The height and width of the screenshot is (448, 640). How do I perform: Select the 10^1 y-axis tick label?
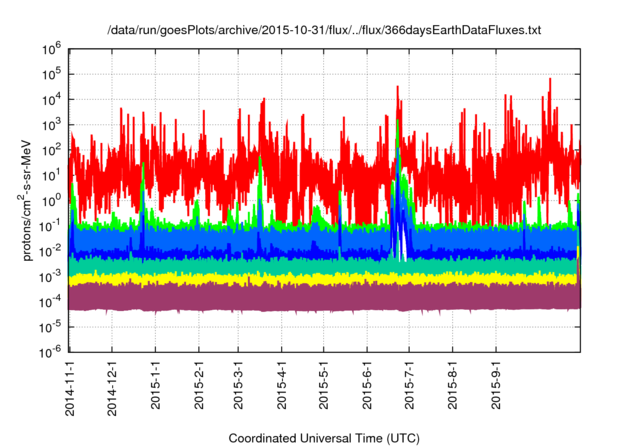point(51,175)
